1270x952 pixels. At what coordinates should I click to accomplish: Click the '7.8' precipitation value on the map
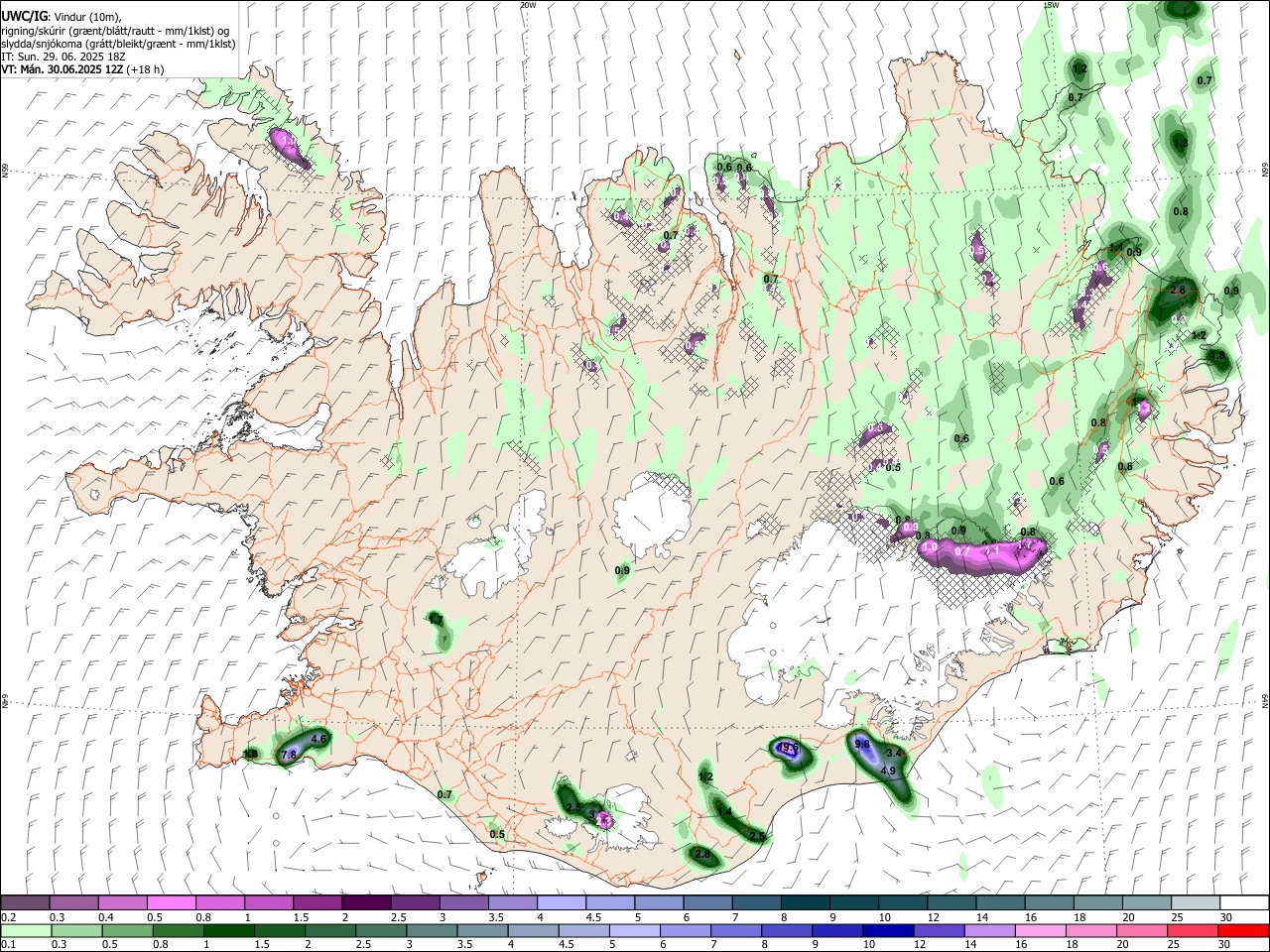[289, 755]
